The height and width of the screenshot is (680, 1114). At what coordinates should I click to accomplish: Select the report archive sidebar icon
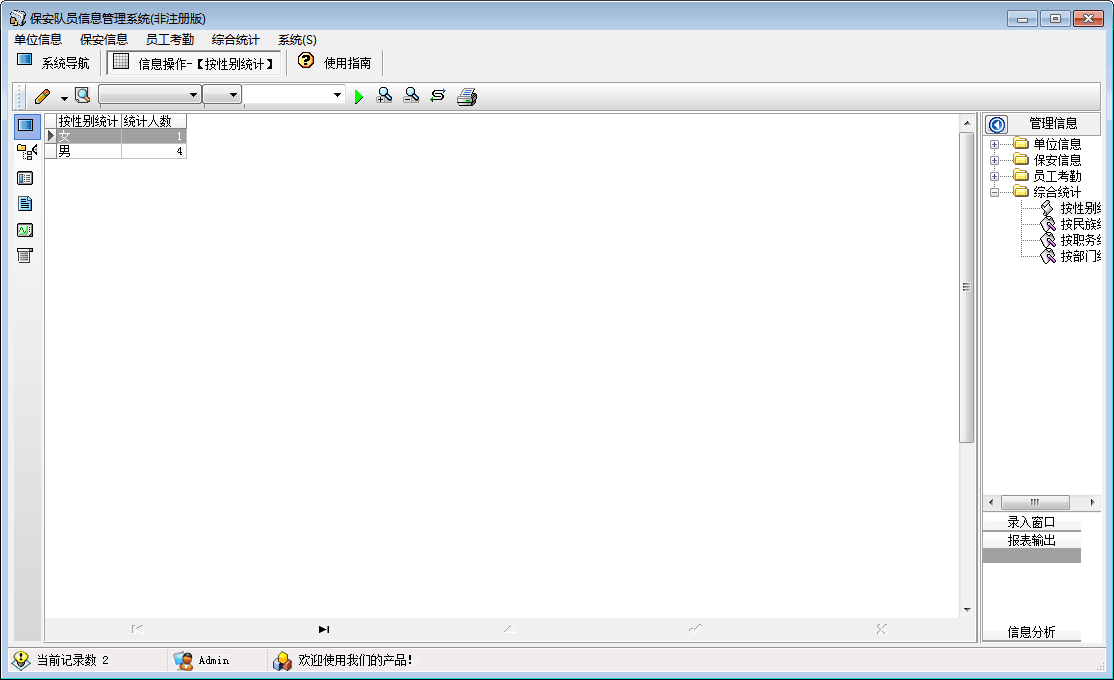click(x=25, y=256)
